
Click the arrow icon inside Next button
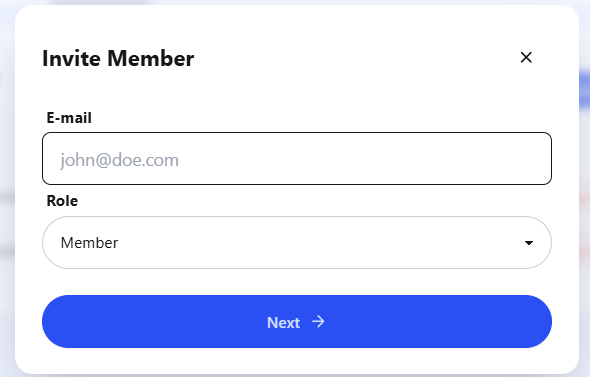[318, 322]
